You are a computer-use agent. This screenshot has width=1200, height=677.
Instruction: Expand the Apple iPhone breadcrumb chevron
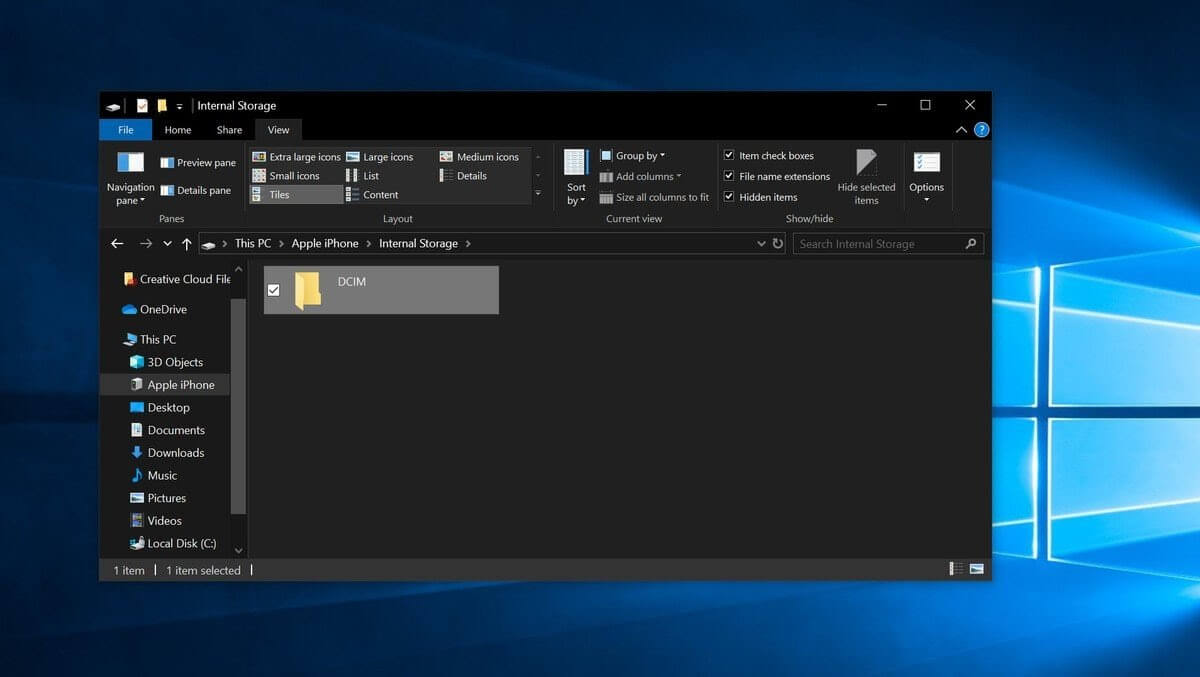[367, 243]
